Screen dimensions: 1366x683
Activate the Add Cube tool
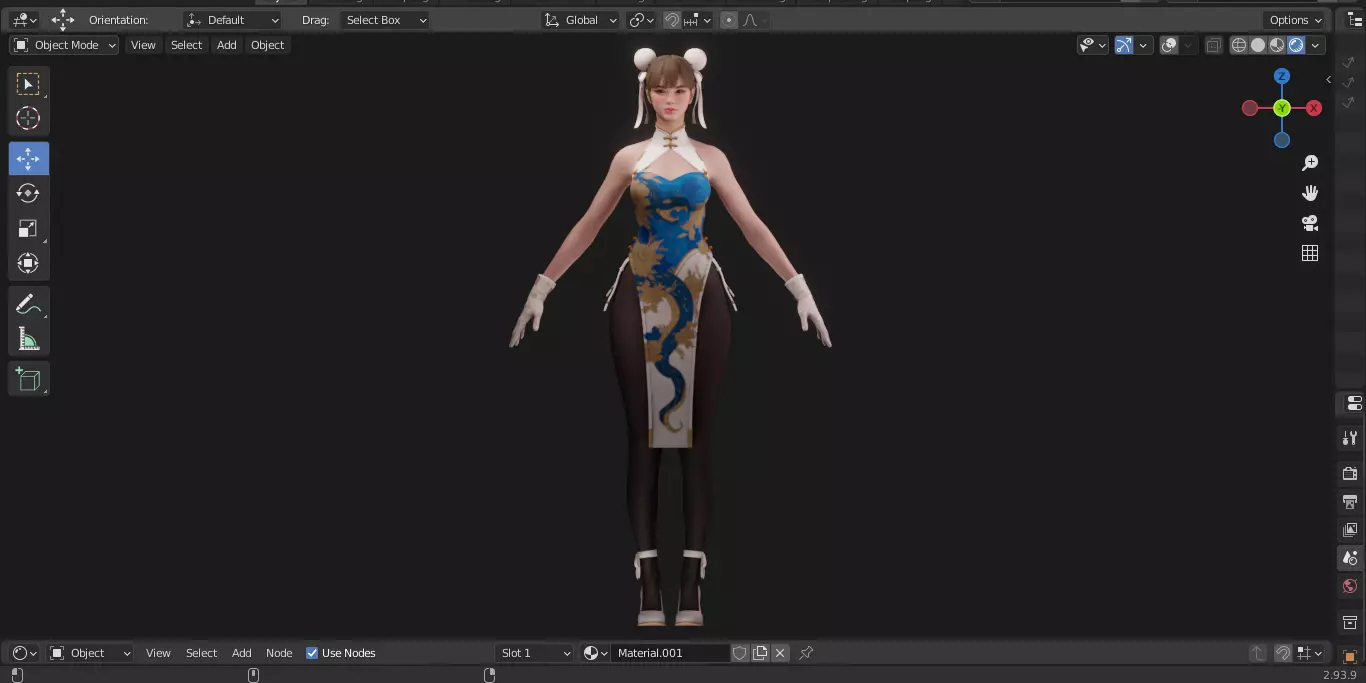pos(28,380)
